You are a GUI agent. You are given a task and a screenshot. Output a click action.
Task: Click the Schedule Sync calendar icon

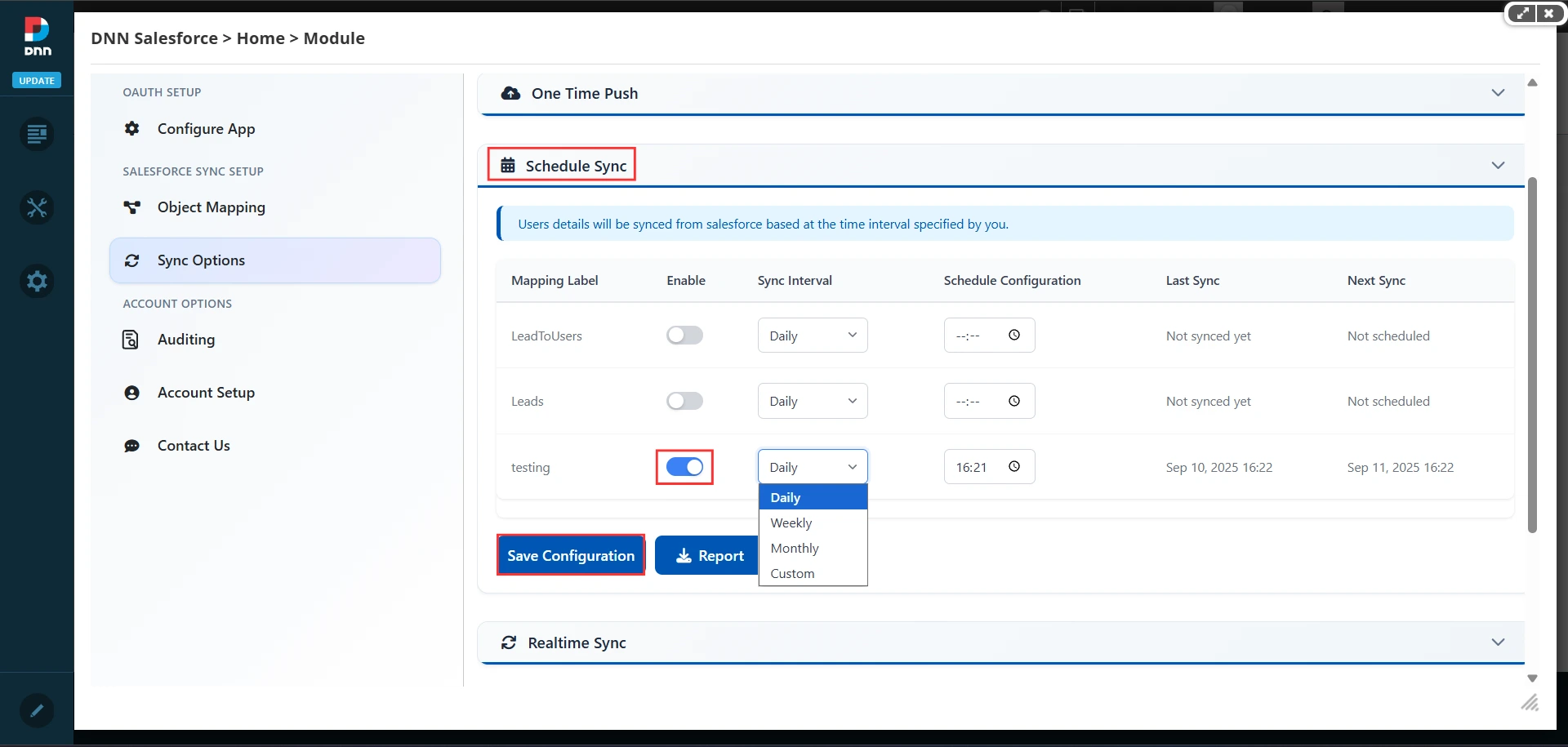tap(508, 165)
